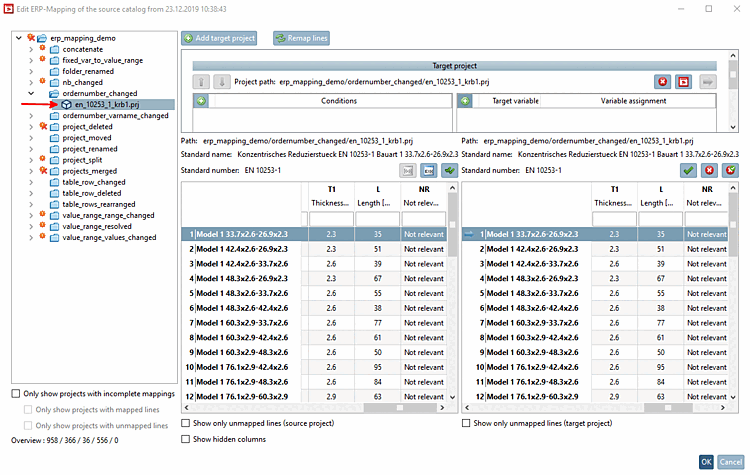Expand the project_deleted folder
This screenshot has width=750, height=475.
(30, 127)
